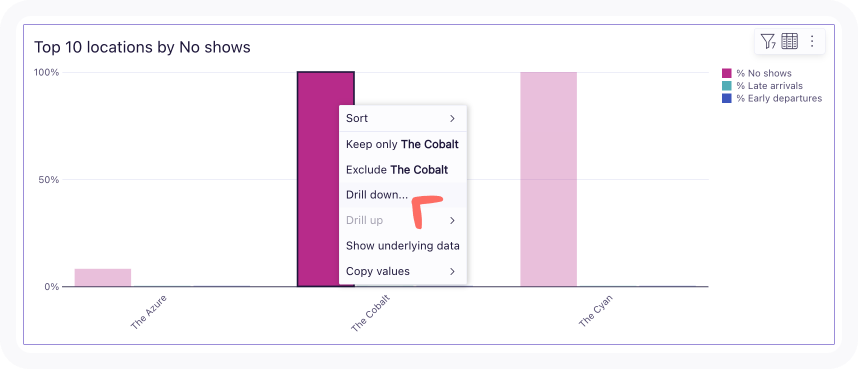Select Drill down... menu entry
The image size is (858, 369).
[403, 195]
